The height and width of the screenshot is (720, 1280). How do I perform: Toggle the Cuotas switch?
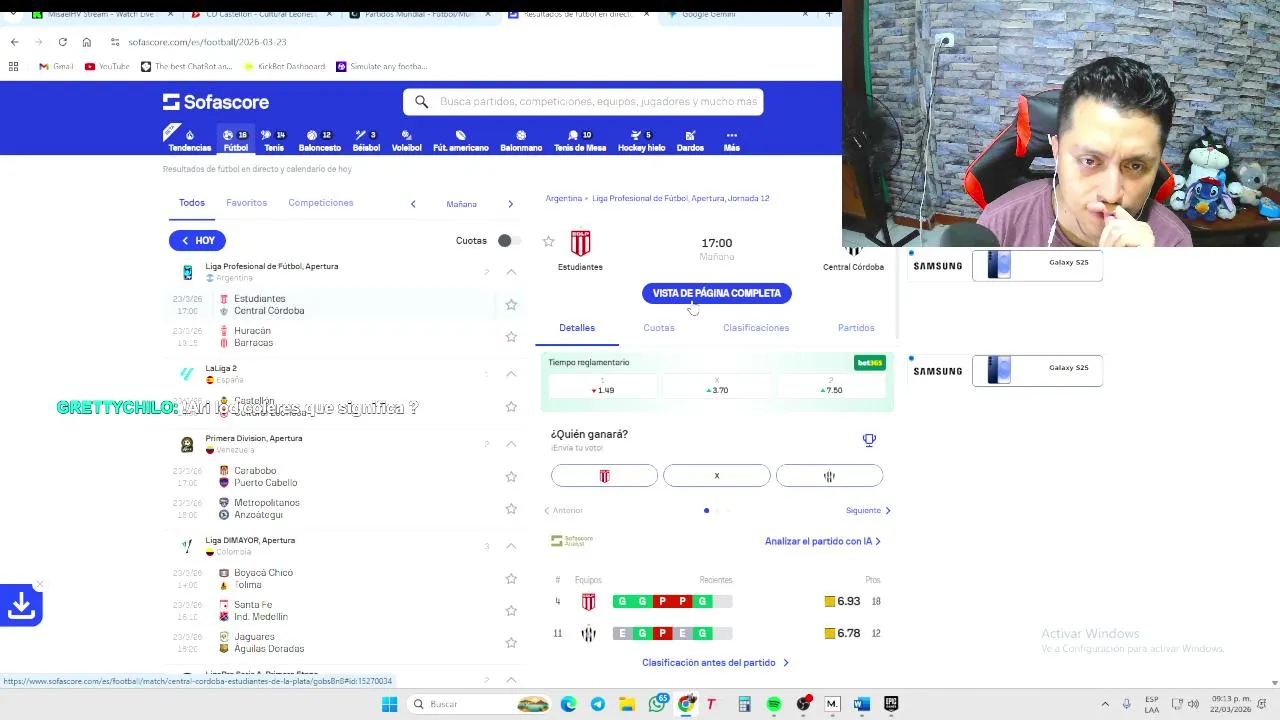coord(509,241)
